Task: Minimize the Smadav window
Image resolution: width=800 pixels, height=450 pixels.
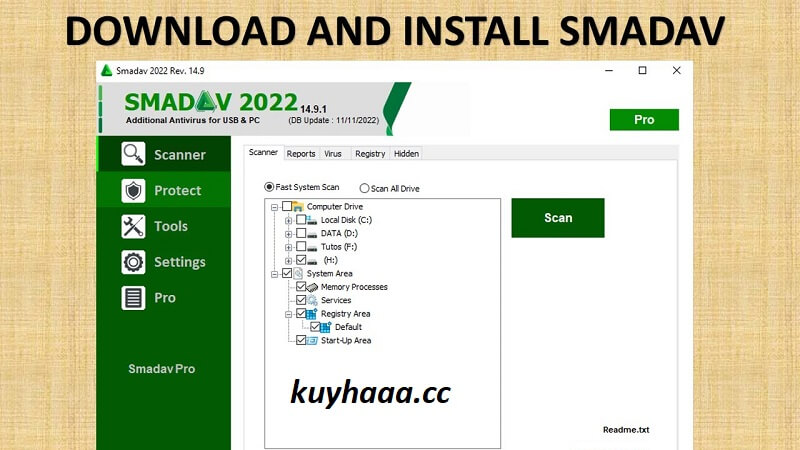Action: 609,70
